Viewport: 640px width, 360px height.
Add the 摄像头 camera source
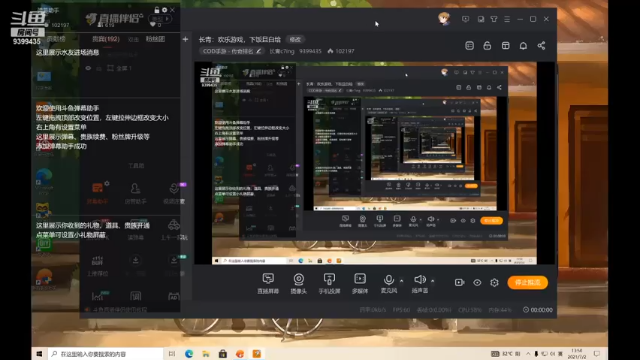coord(298,283)
